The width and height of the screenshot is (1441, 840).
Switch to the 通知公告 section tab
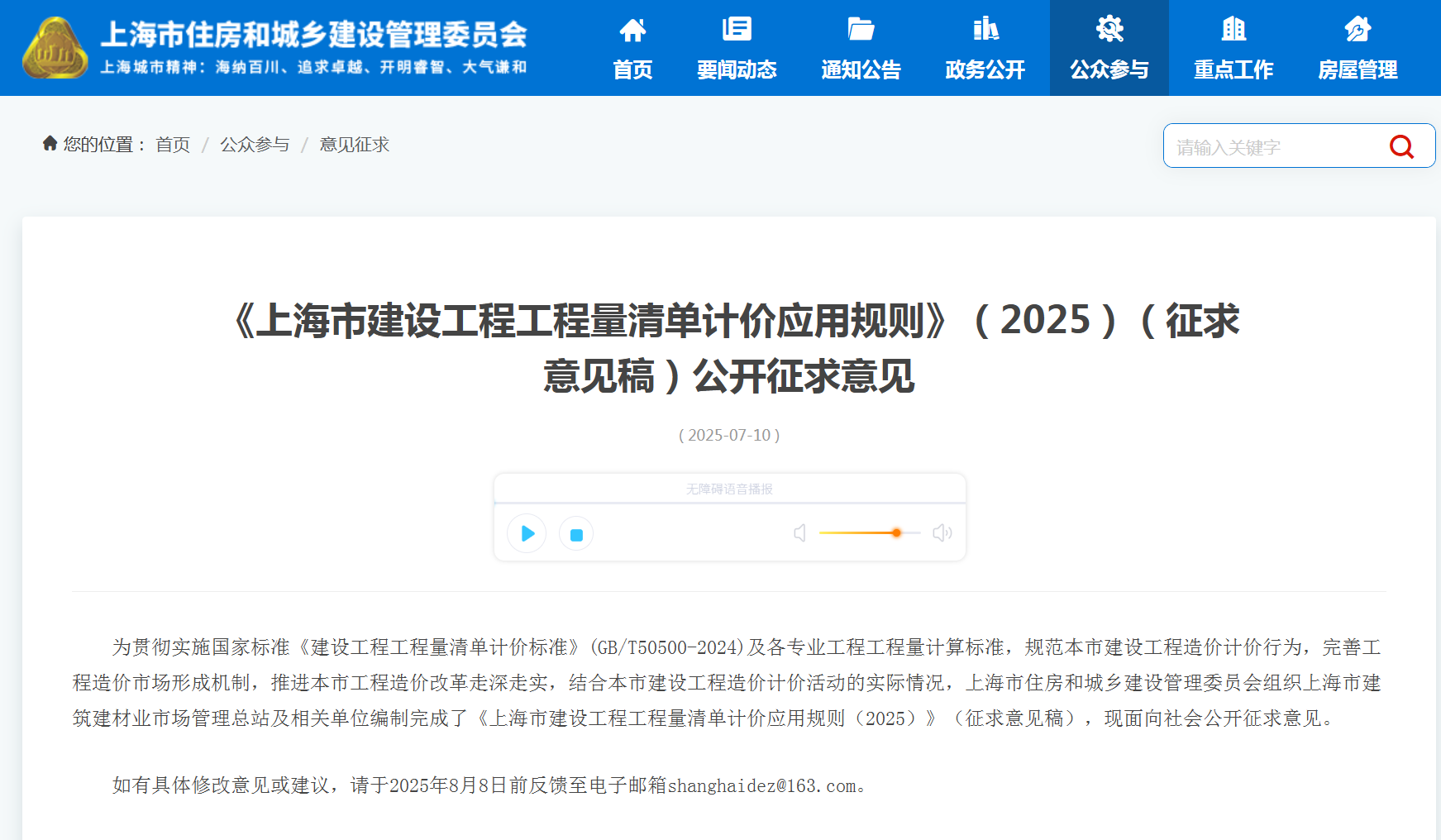[860, 70]
